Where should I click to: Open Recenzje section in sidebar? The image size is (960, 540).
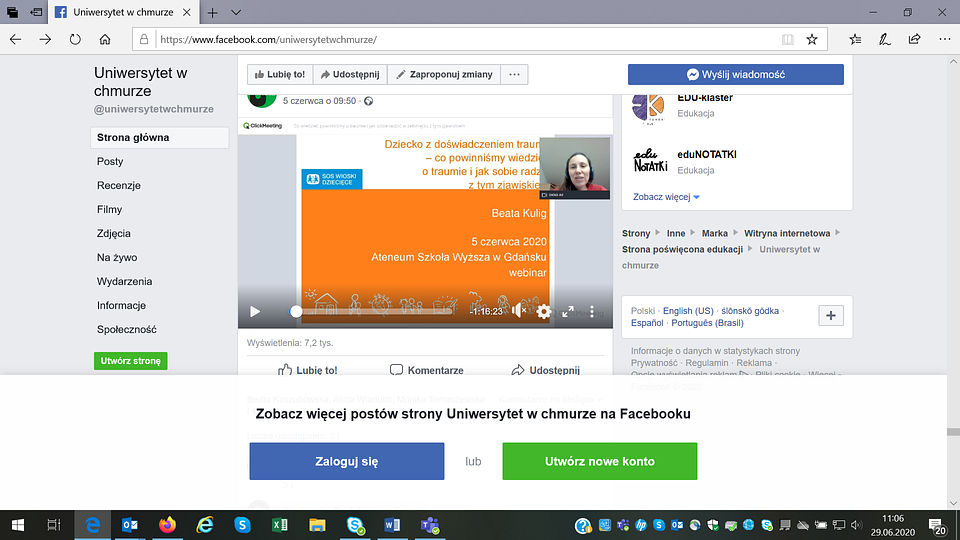click(x=119, y=186)
